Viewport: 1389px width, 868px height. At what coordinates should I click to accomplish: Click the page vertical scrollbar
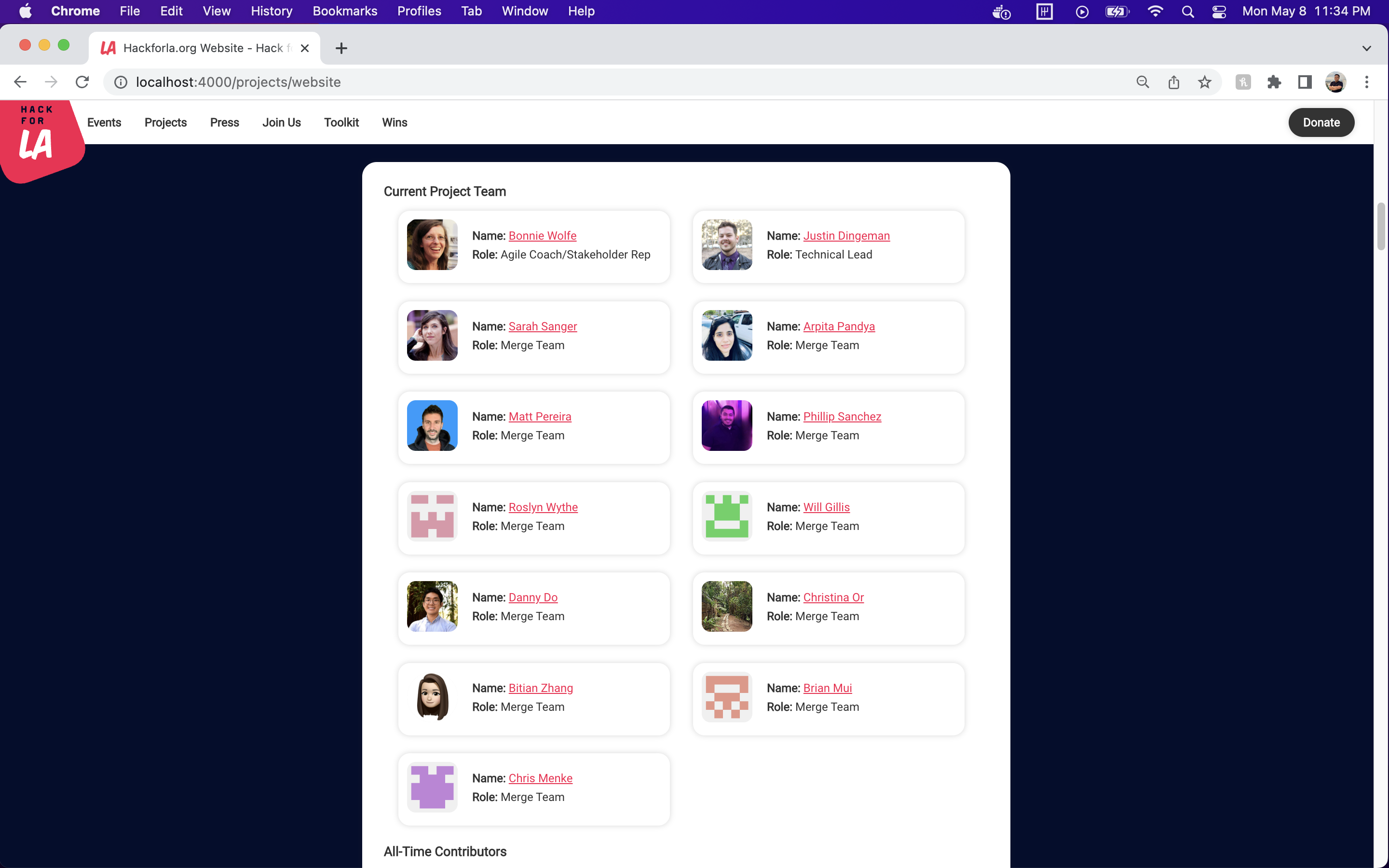(x=1380, y=227)
